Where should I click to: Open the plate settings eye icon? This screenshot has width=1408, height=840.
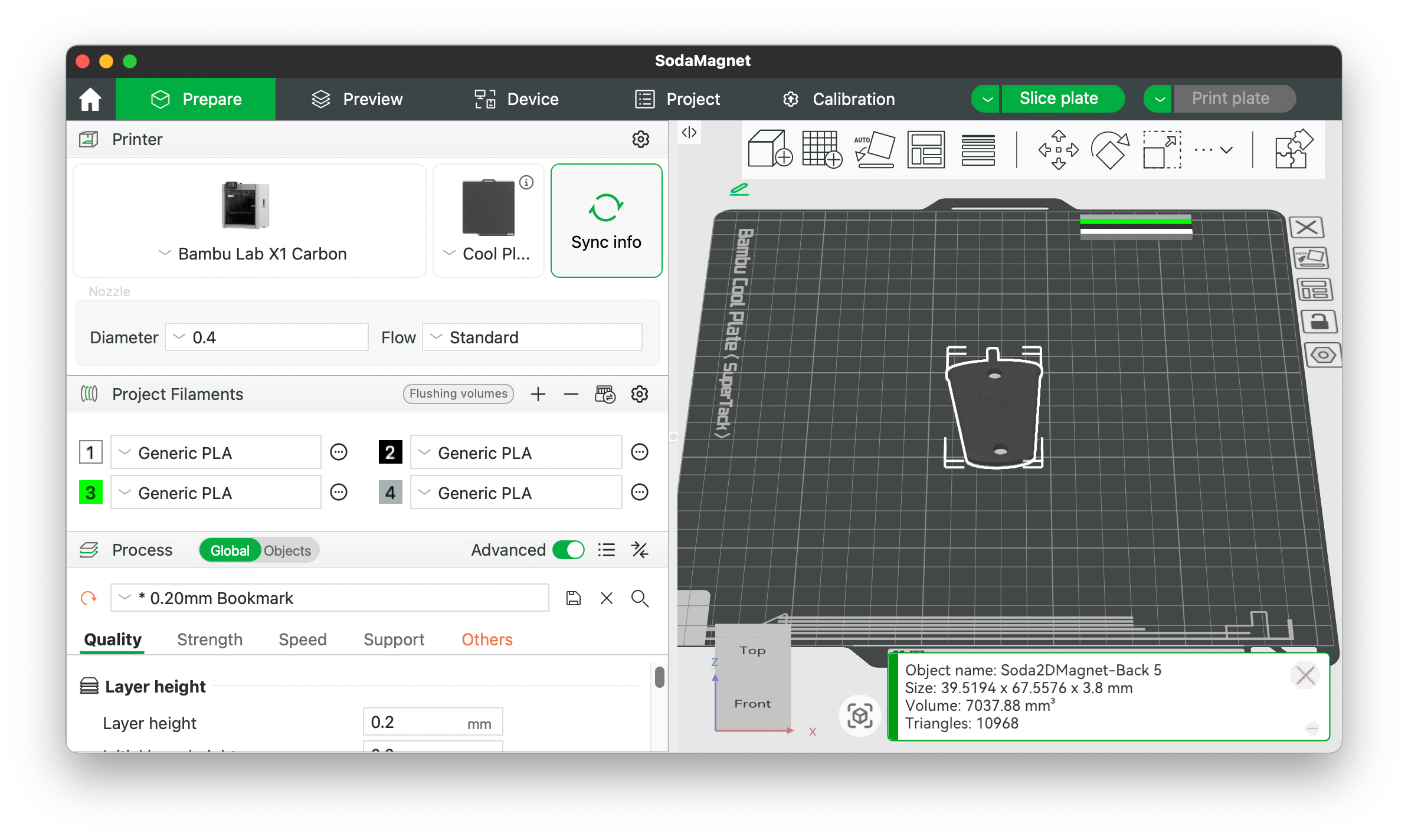[1323, 355]
